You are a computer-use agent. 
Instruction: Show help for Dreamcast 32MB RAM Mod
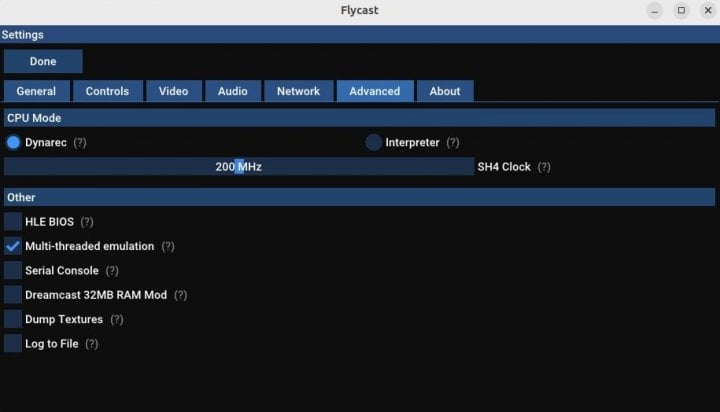tap(181, 295)
